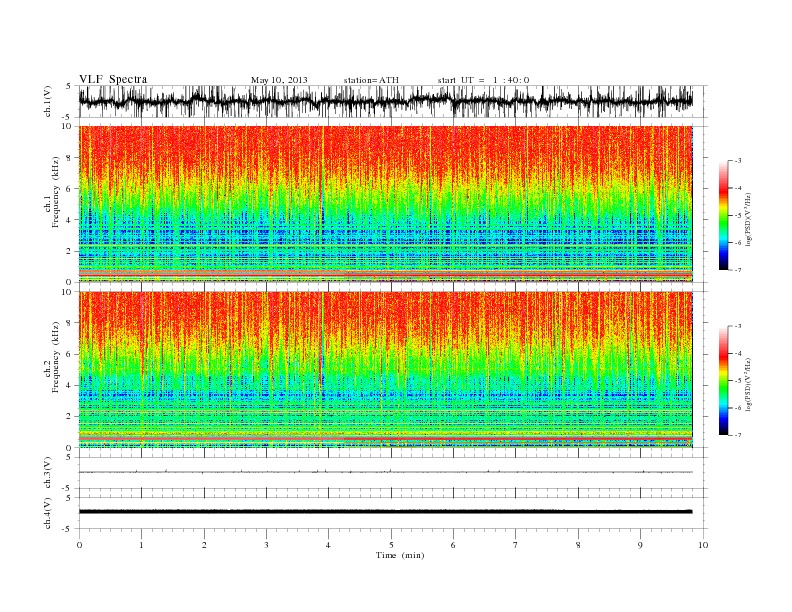
Task: Click the "6" minute tick label on time axis
Action: click(453, 545)
